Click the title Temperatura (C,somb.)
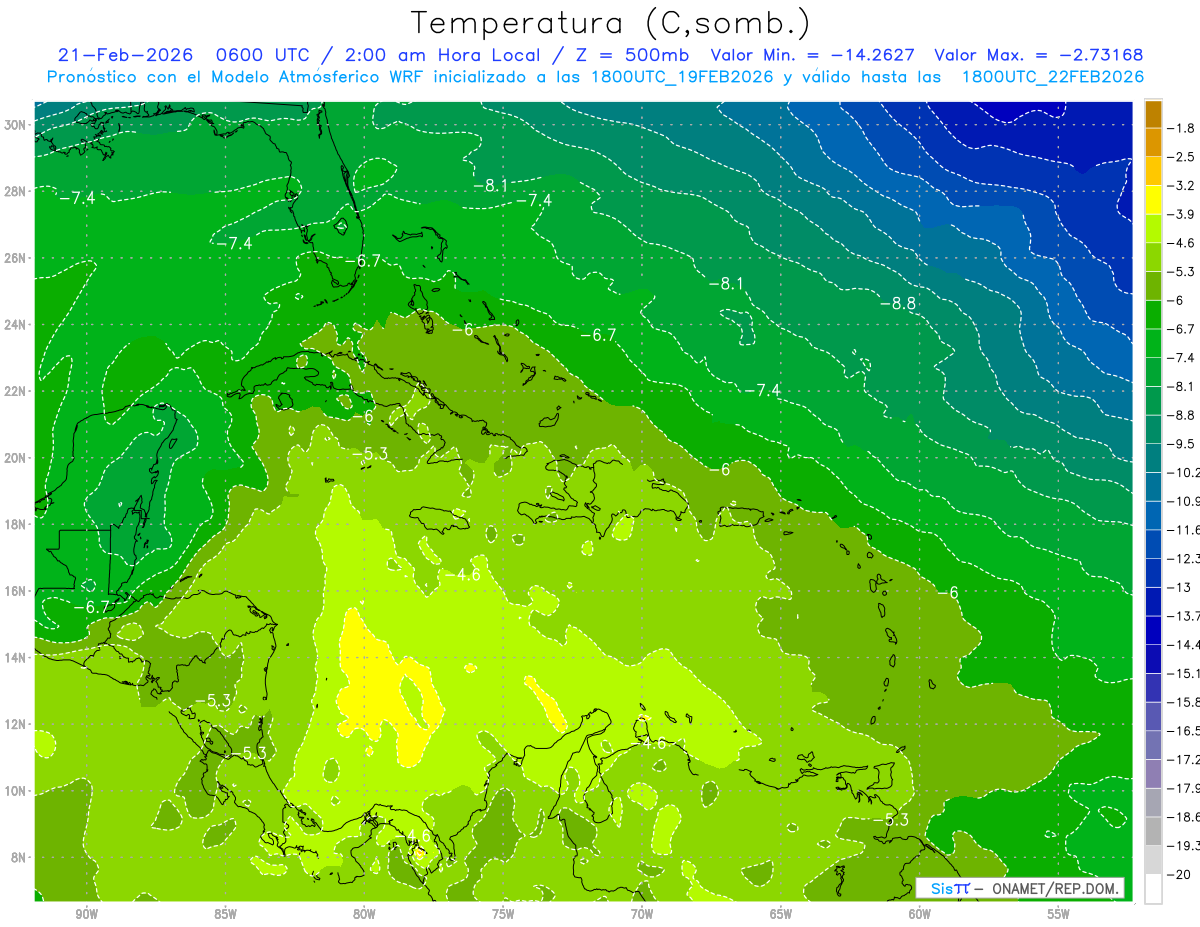 point(611,23)
